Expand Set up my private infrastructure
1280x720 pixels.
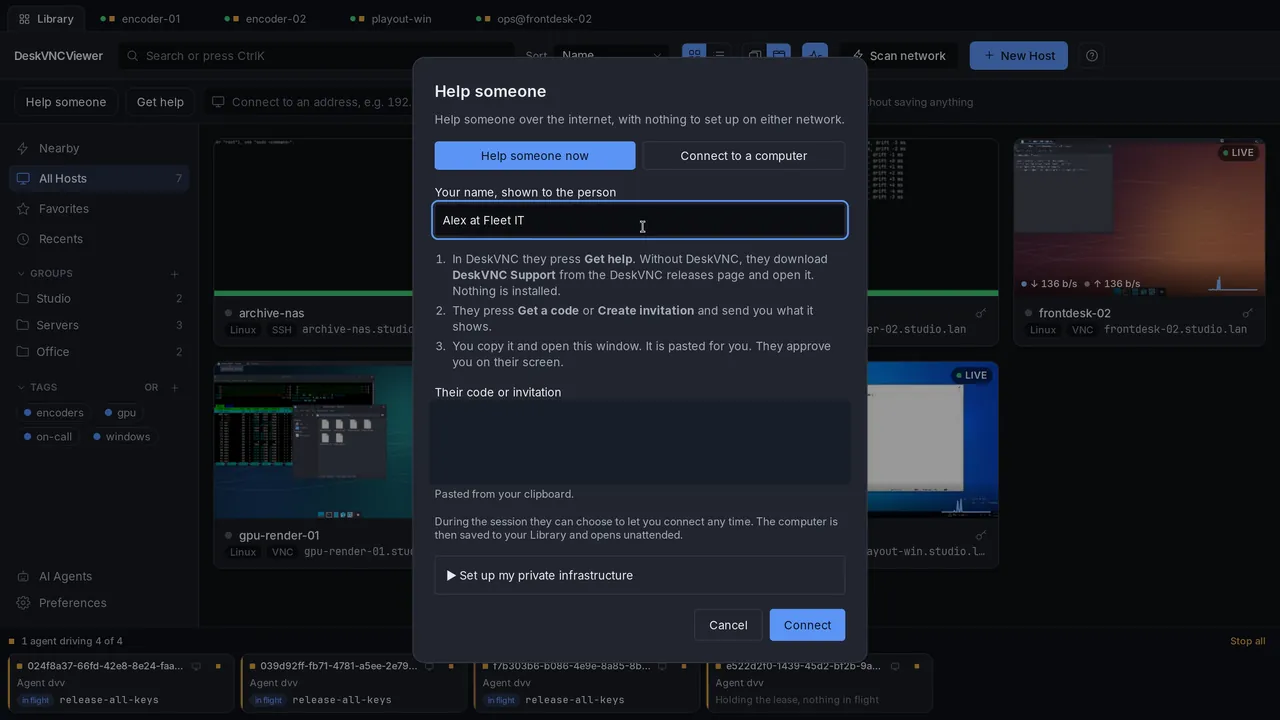(640, 576)
